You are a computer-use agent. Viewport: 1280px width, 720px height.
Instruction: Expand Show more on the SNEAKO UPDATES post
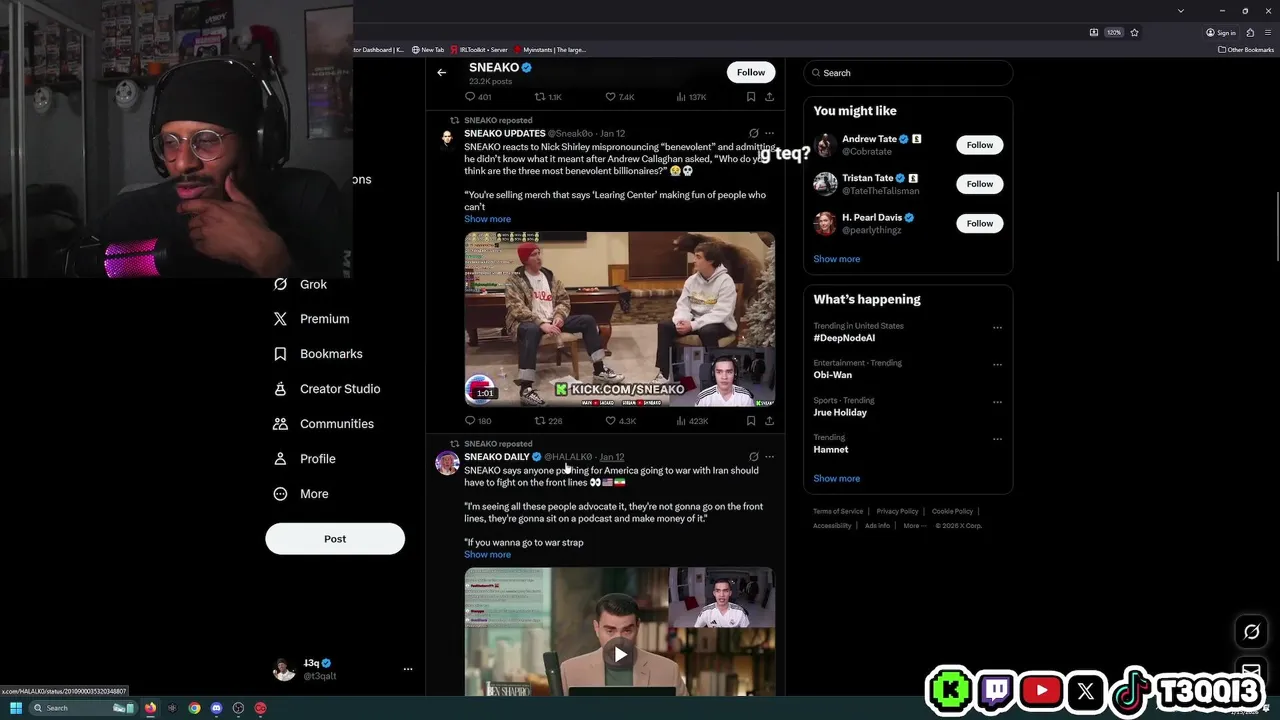487,219
